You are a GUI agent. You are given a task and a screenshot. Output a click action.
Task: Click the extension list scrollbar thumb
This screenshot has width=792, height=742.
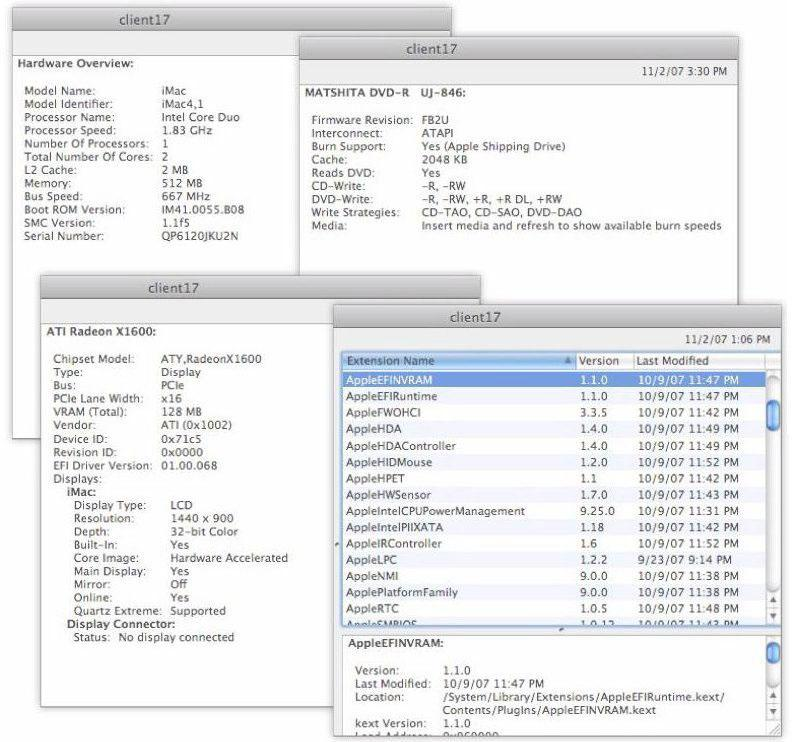(x=773, y=413)
